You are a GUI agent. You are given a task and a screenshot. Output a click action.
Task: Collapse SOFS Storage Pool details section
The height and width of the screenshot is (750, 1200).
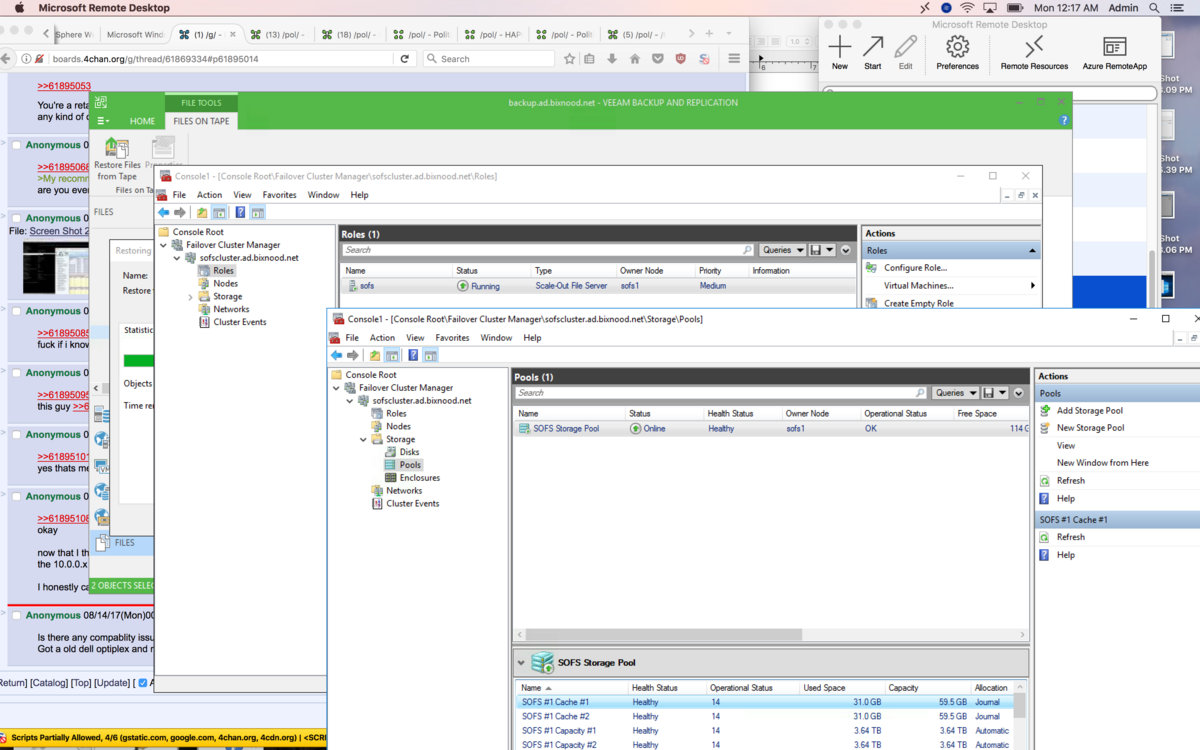tap(522, 662)
